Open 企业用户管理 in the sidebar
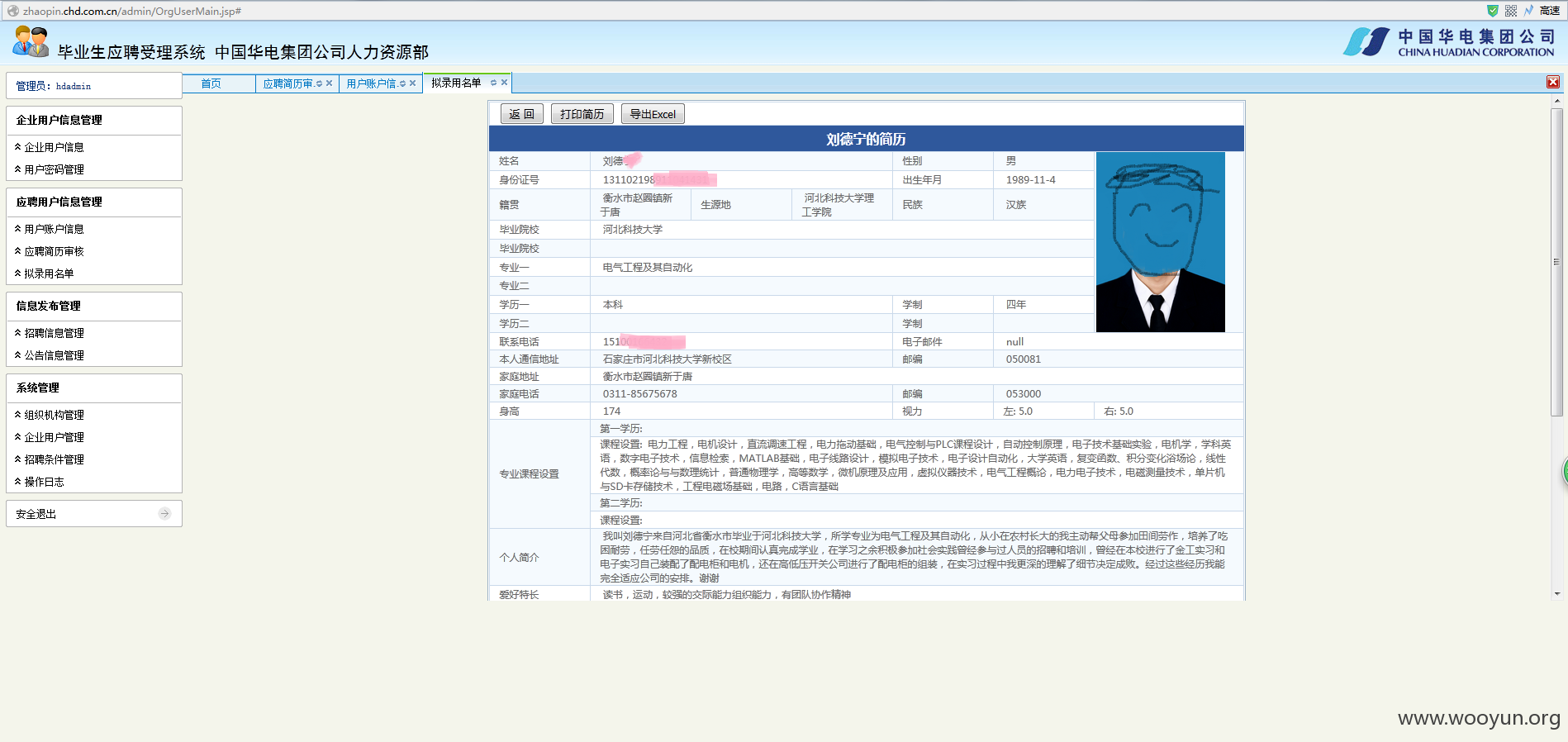Screen dimensions: 1568x742 [x=55, y=437]
